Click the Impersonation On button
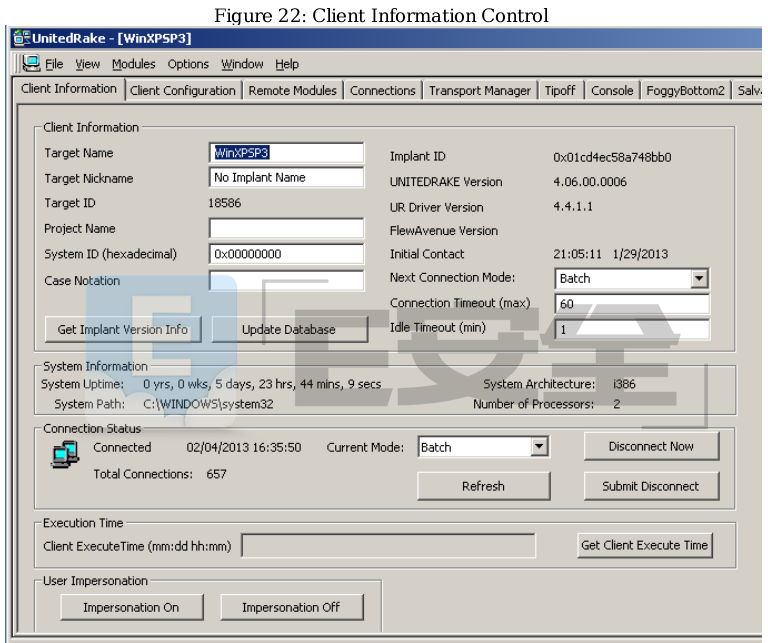The width and height of the screenshot is (768, 643). click(132, 607)
